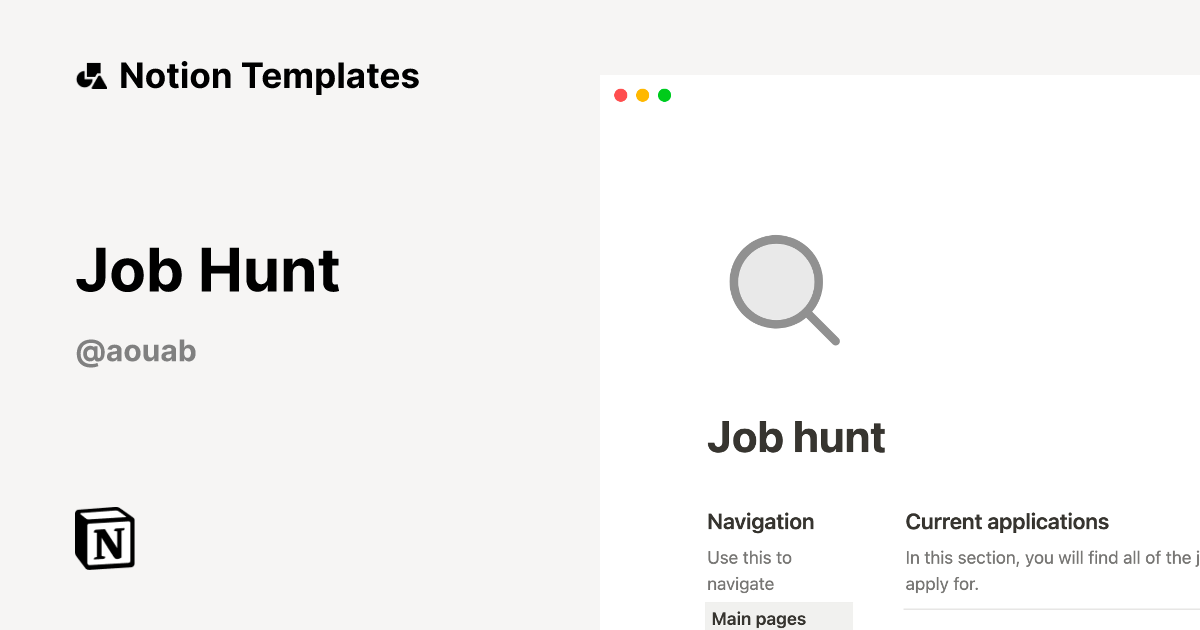Click the Job Hunt template title
The width and height of the screenshot is (1200, 630).
coord(207,270)
